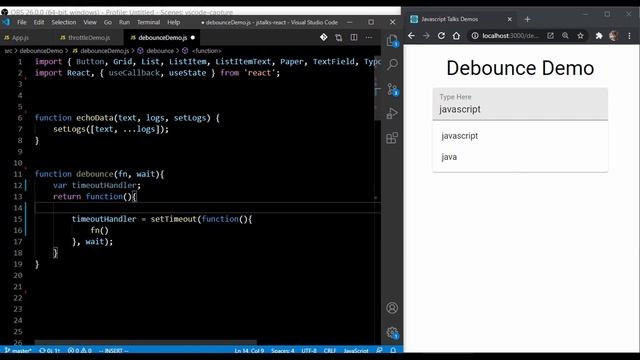640x360 pixels.
Task: Click the Type Here text field
Action: coord(520,104)
